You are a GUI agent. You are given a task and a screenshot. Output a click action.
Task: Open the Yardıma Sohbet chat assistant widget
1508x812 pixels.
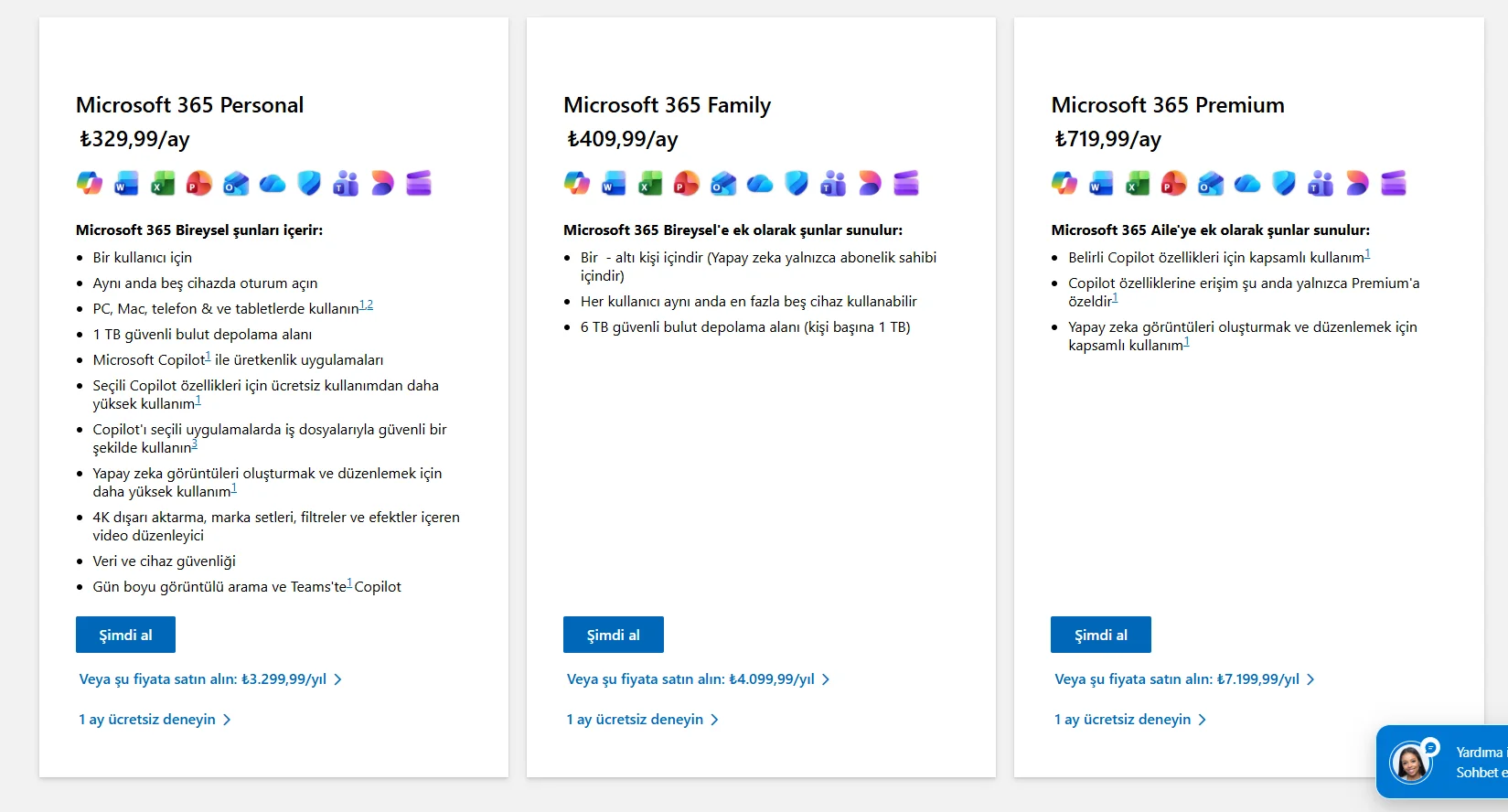(1442, 762)
